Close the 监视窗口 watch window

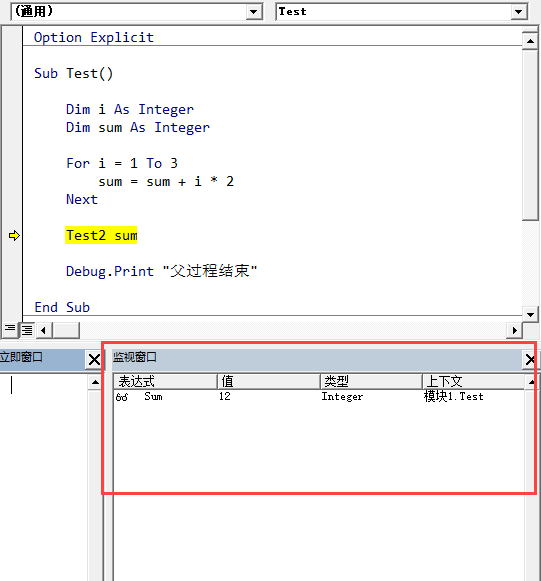coord(530,359)
